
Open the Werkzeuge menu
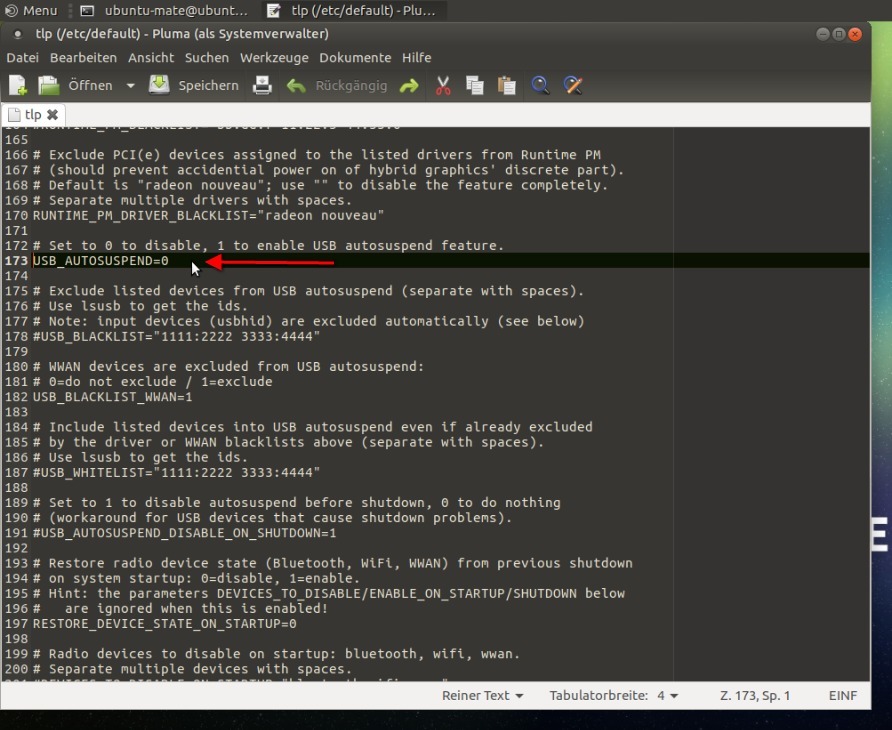274,58
